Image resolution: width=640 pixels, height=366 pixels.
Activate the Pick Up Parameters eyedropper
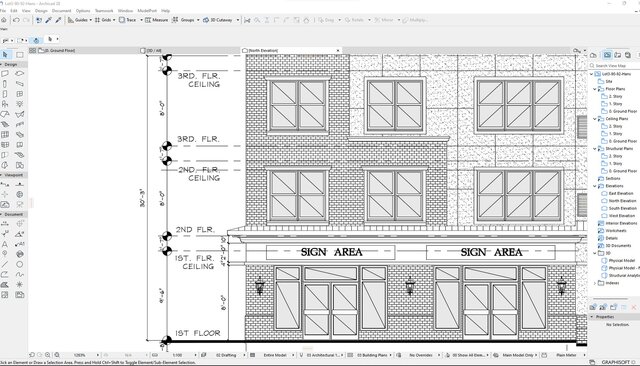[49, 20]
